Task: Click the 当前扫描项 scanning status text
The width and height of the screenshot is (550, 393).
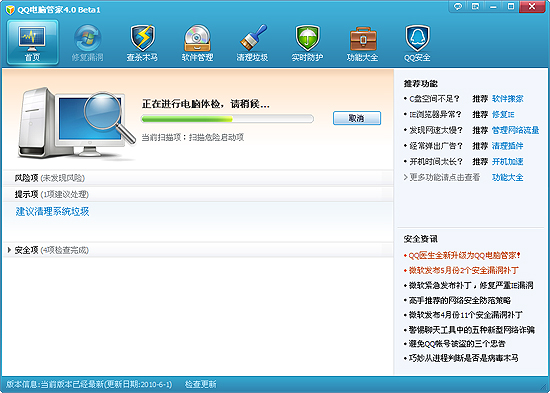Action: pyautogui.click(x=193, y=137)
